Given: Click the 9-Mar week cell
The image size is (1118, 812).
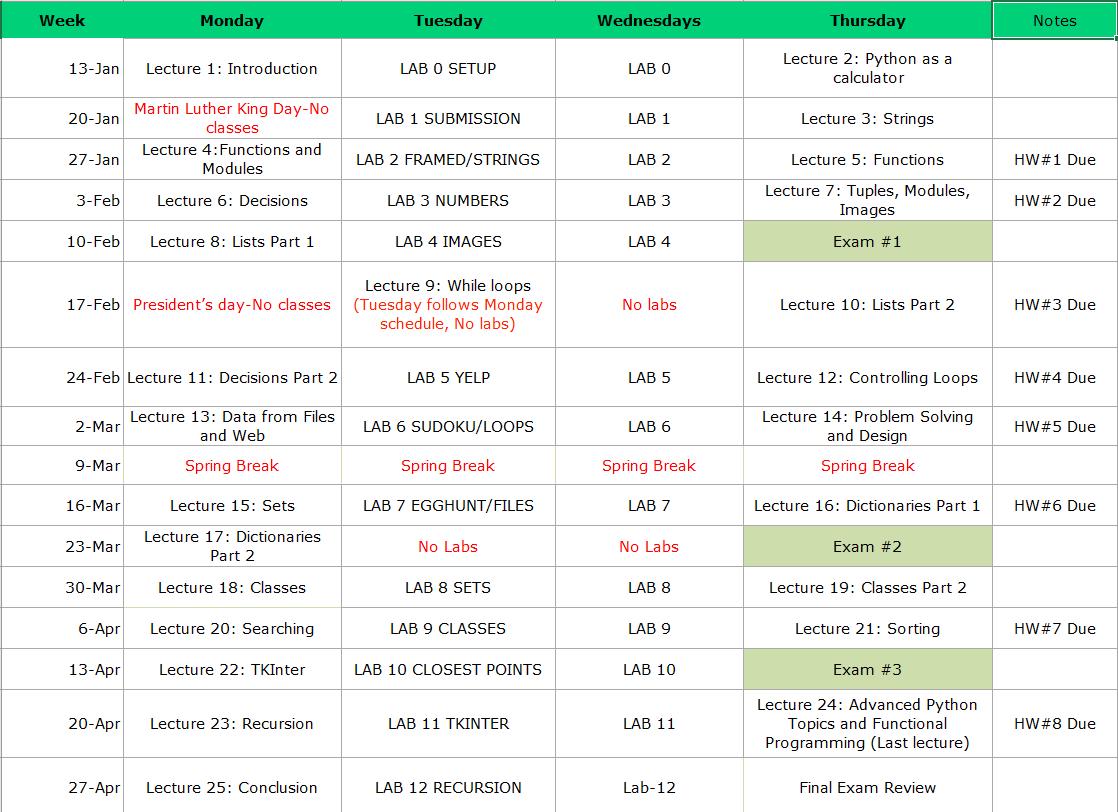Looking at the screenshot, I should coord(62,466).
